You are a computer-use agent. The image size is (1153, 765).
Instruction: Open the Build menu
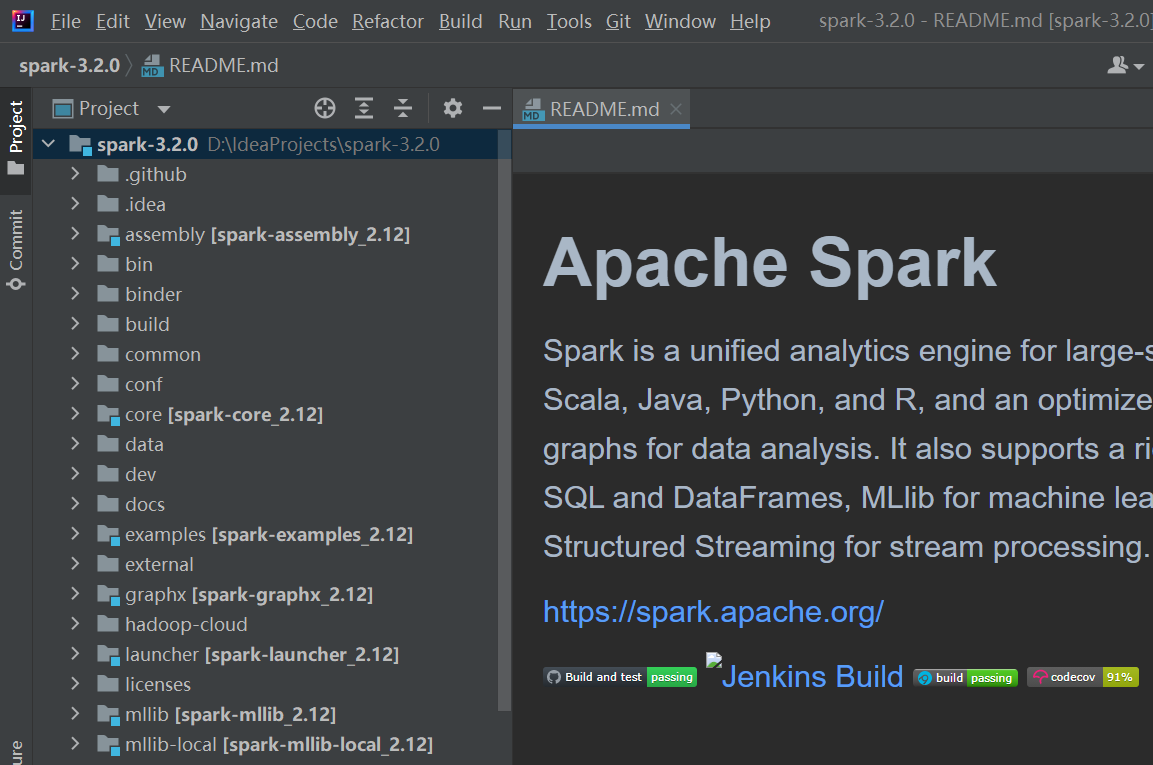point(460,22)
